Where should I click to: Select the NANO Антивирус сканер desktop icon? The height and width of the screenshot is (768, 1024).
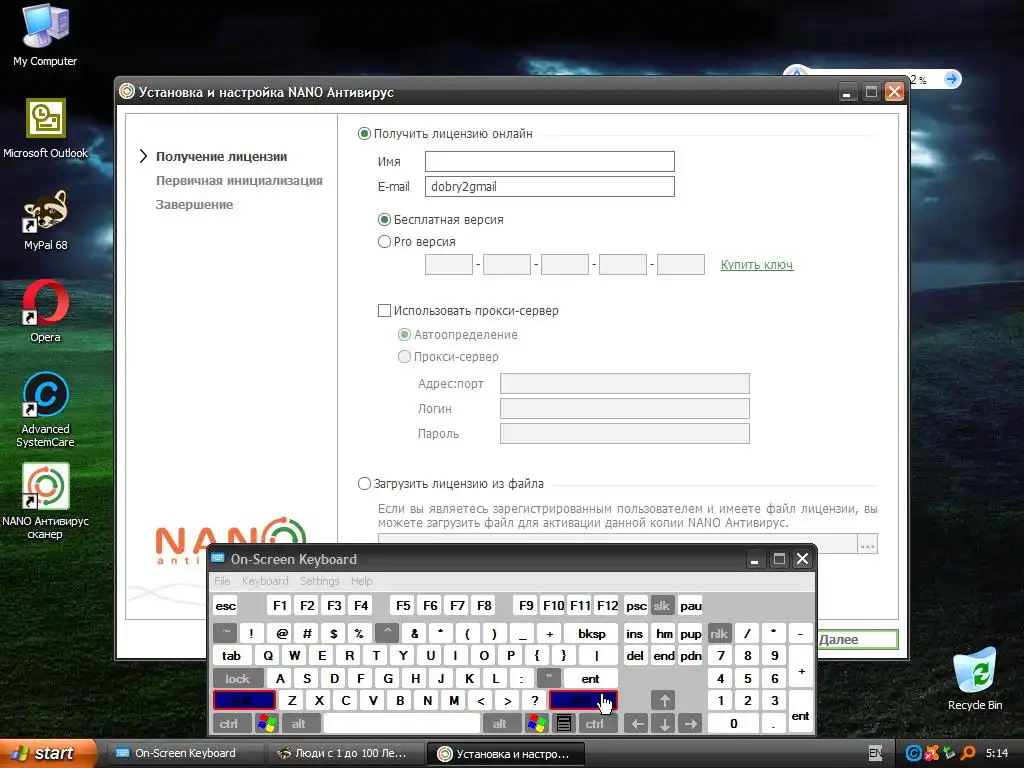point(45,502)
